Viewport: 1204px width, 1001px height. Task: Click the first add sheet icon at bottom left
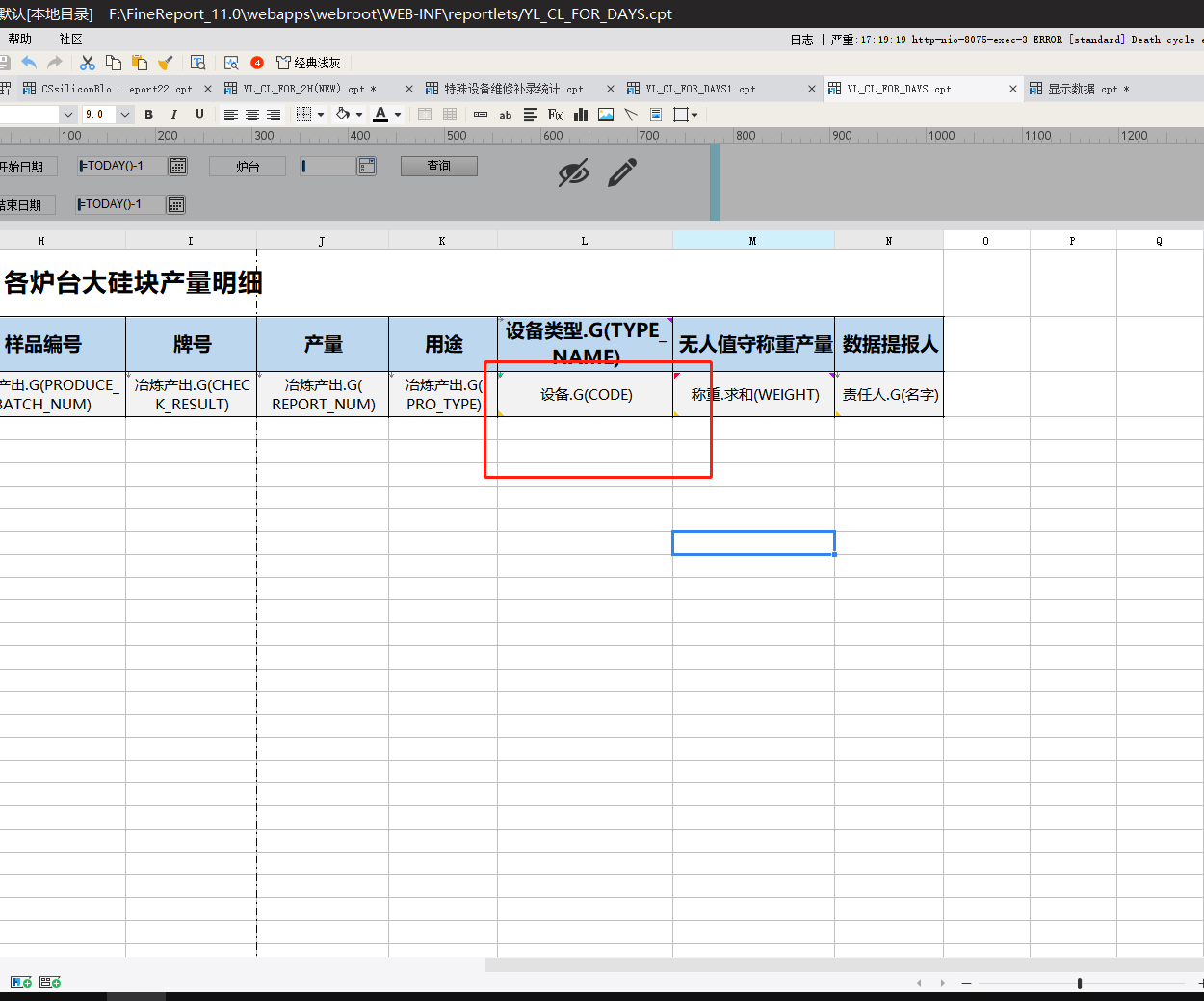21,982
